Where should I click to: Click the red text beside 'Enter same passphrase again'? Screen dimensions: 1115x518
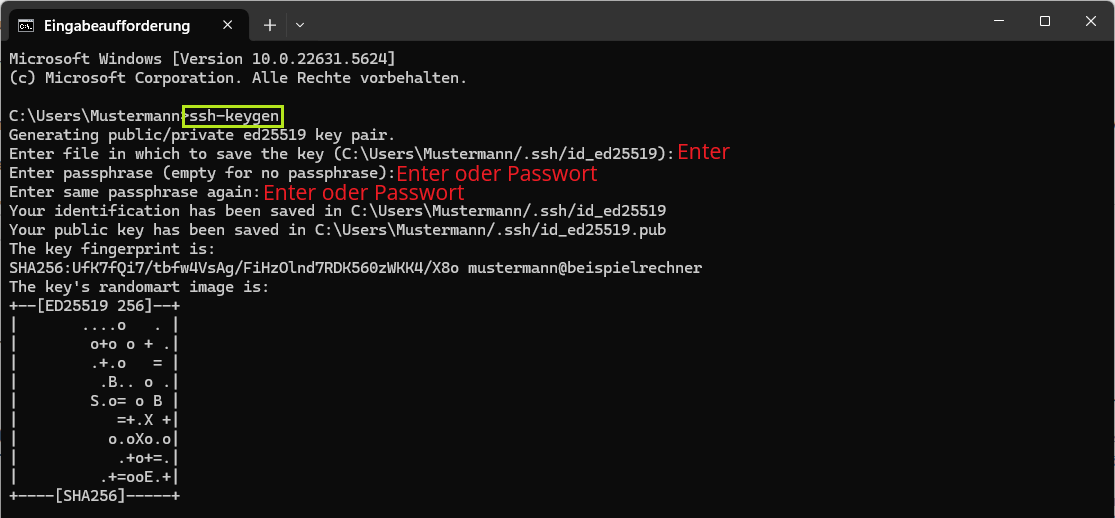364,193
